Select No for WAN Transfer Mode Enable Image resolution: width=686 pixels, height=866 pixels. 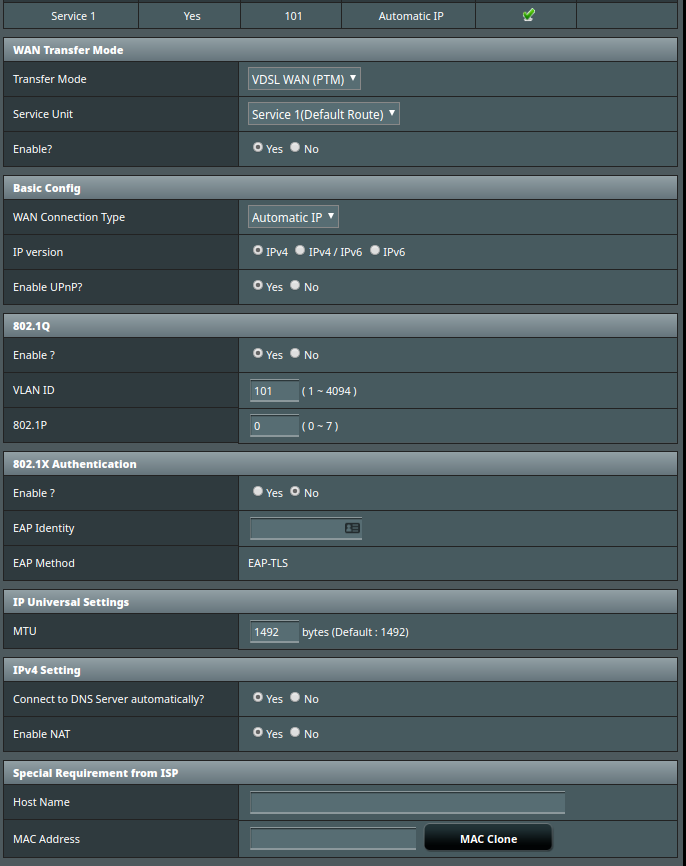(x=295, y=148)
